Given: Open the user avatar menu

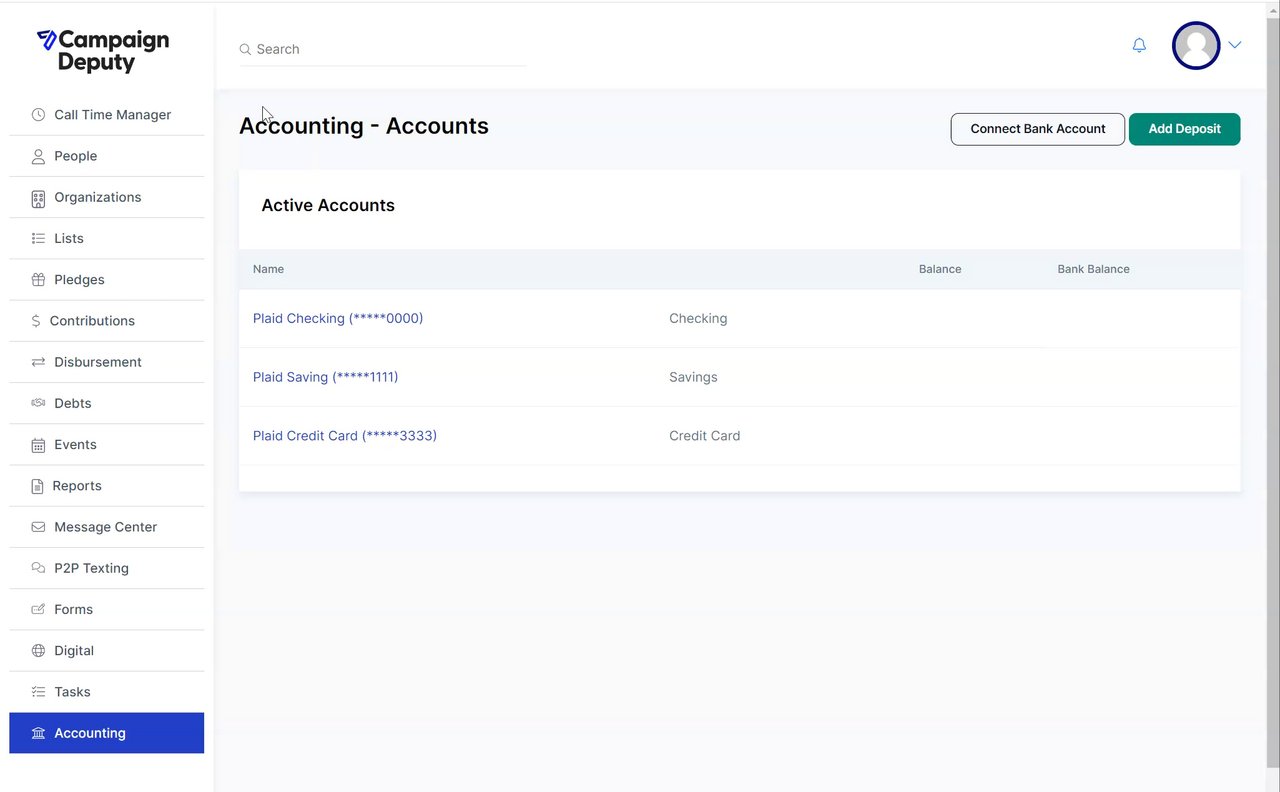Looking at the screenshot, I should point(1196,46).
